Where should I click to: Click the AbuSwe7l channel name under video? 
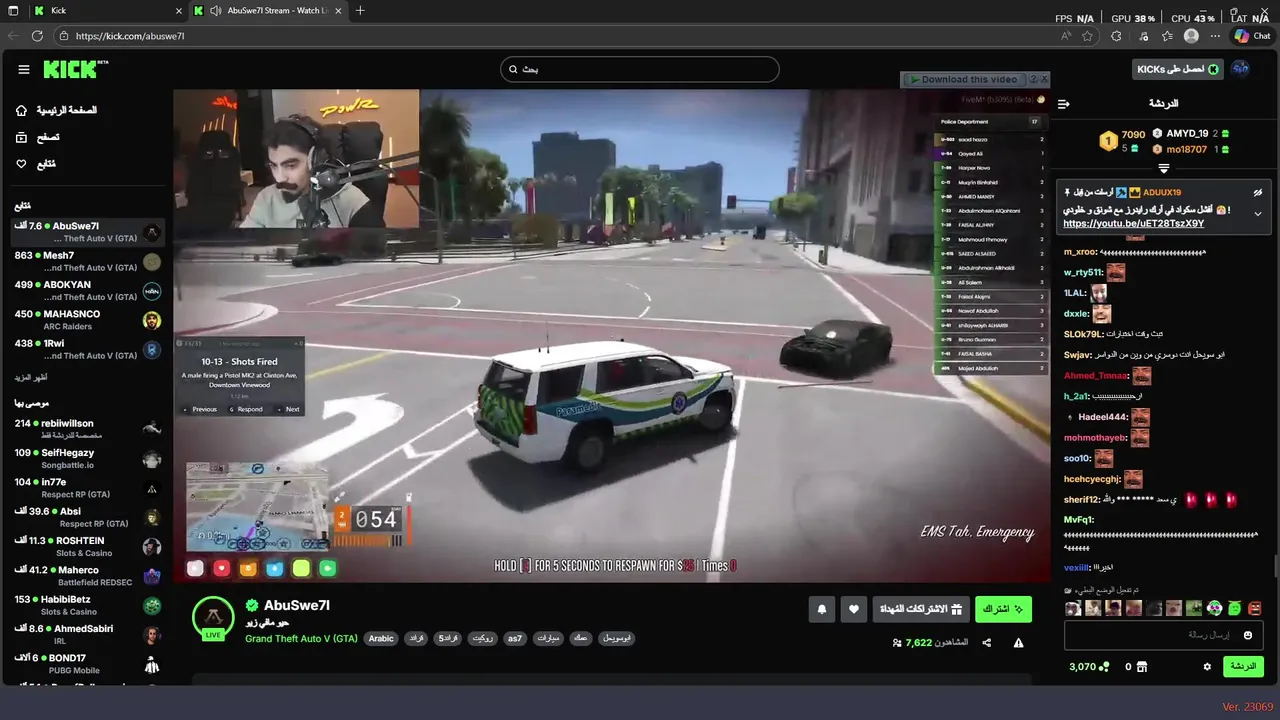pos(296,605)
